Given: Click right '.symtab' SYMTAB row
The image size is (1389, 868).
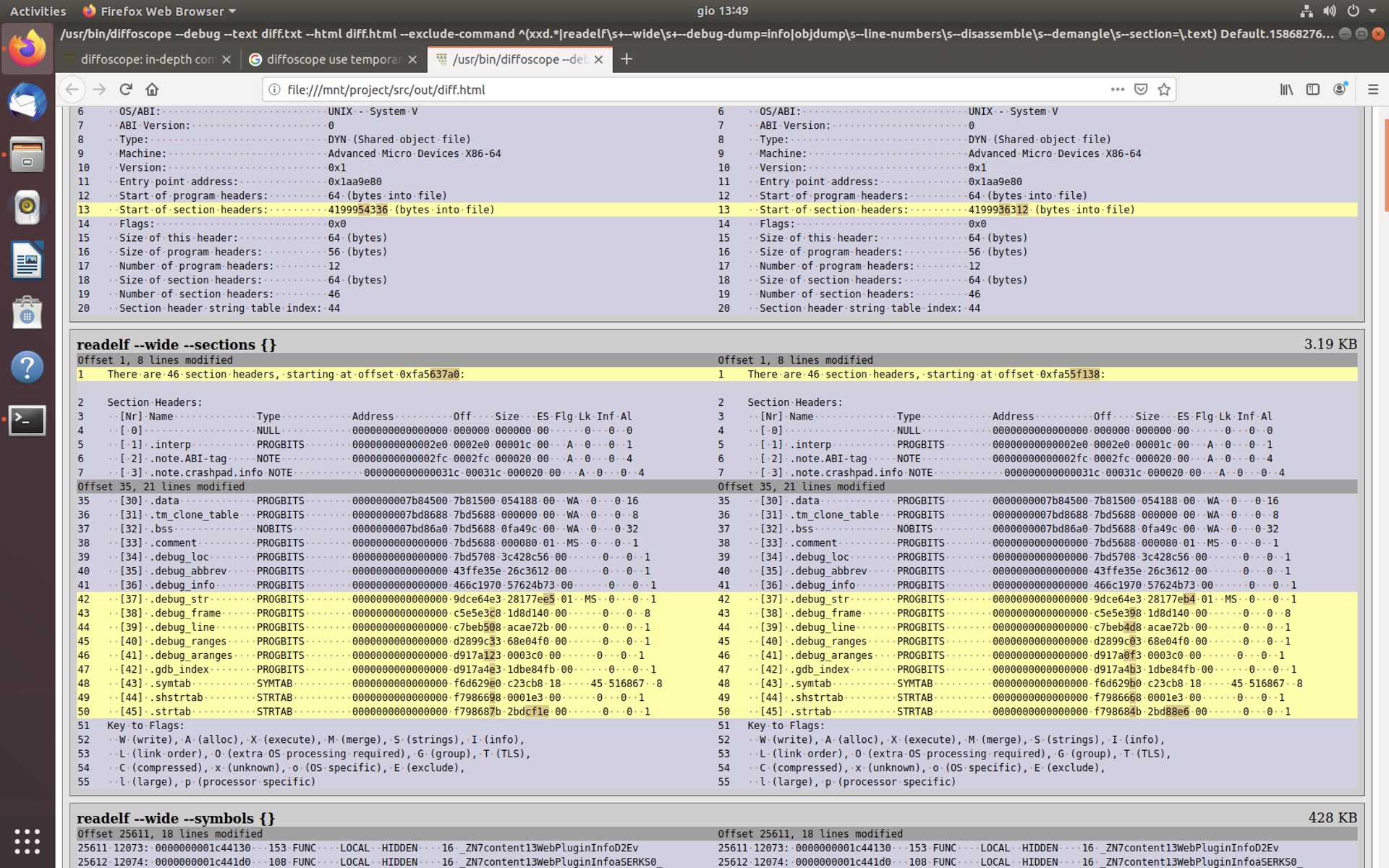Looking at the screenshot, I should [1037, 684].
